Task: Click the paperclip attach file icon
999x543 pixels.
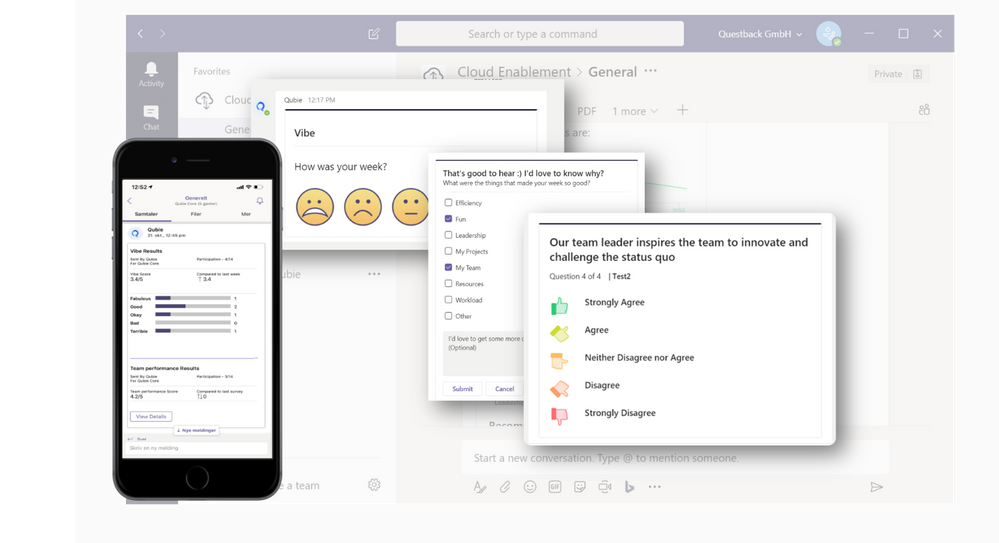Action: pyautogui.click(x=505, y=487)
